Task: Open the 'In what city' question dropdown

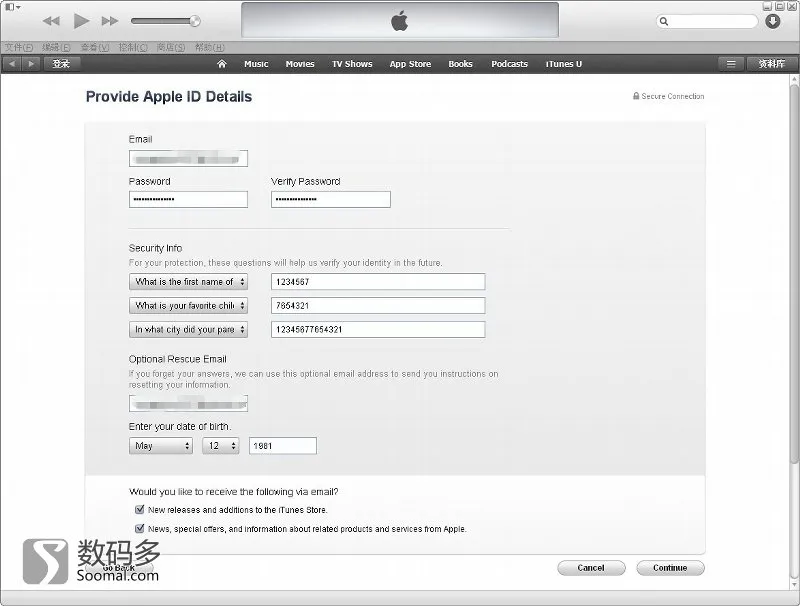Action: click(188, 330)
